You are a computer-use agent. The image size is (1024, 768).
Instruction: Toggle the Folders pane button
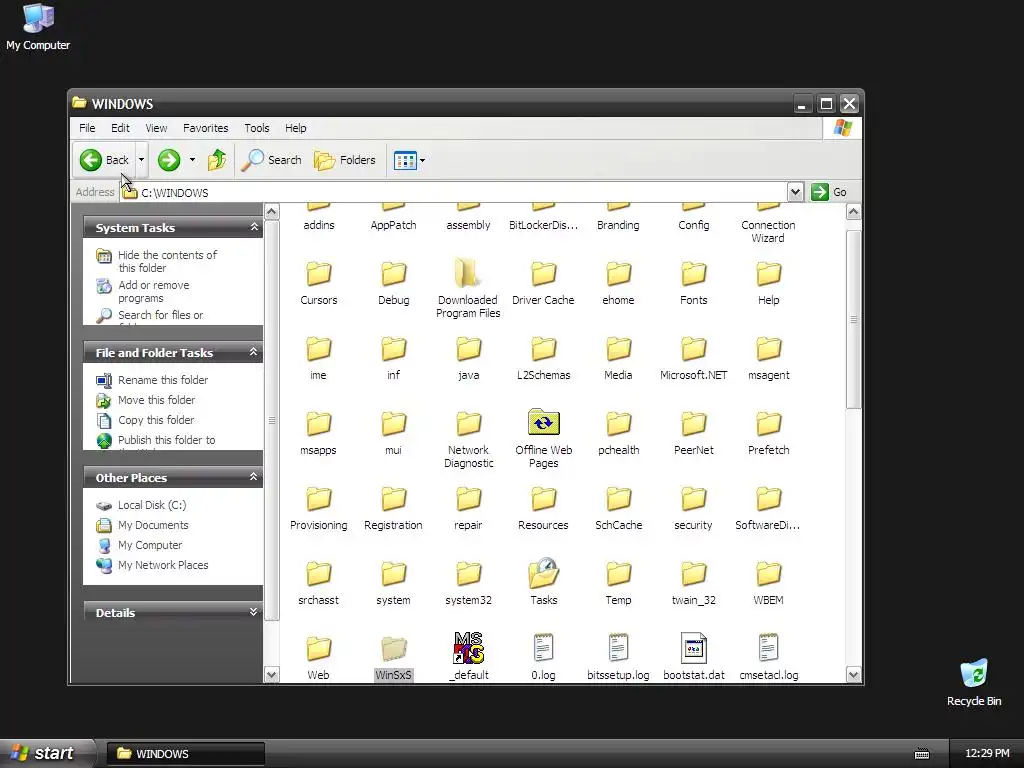pos(345,160)
